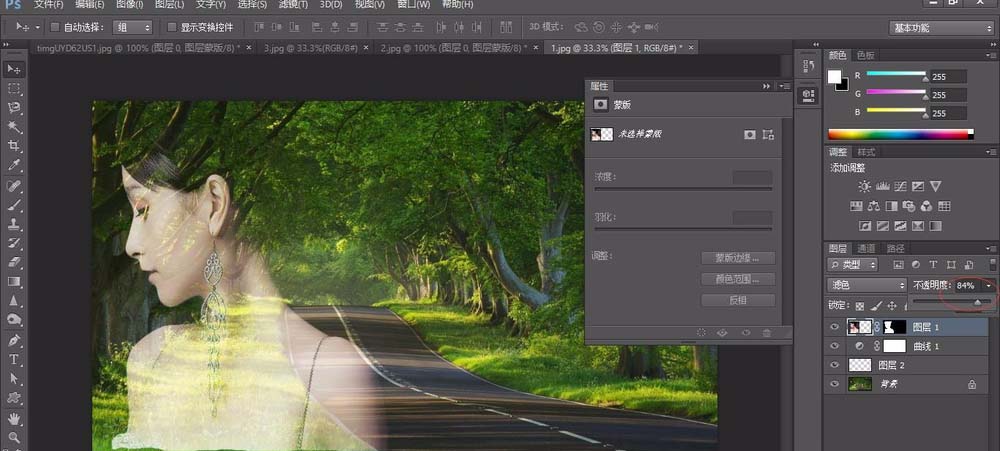
Task: Open the Adjustments panel flyout menu
Action: pos(992,152)
